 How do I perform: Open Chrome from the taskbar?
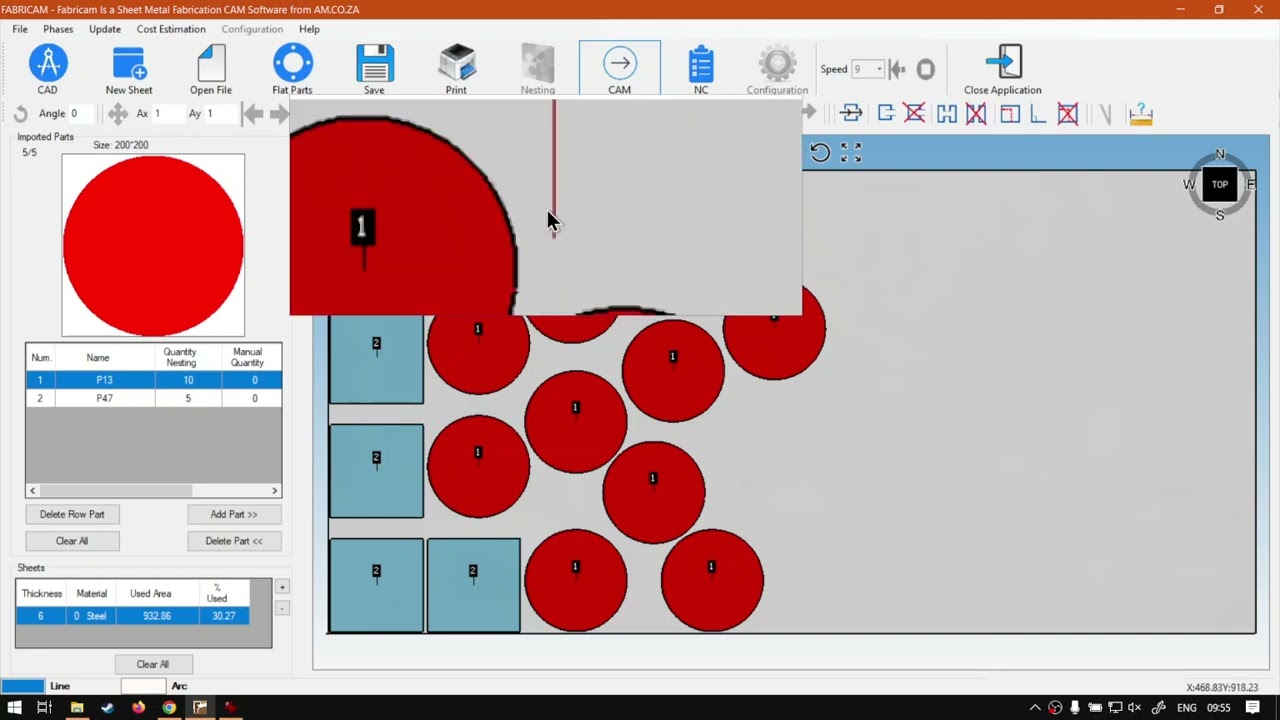click(x=169, y=708)
